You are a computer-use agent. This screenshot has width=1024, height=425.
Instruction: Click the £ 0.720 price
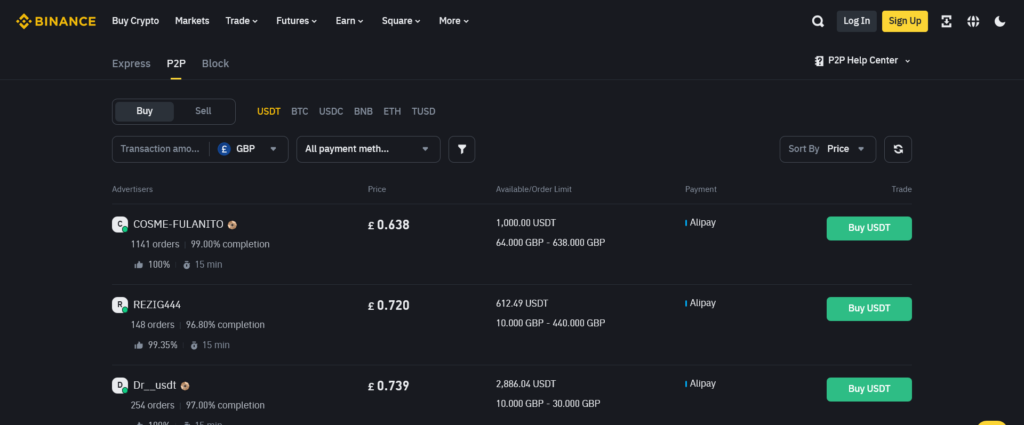389,306
